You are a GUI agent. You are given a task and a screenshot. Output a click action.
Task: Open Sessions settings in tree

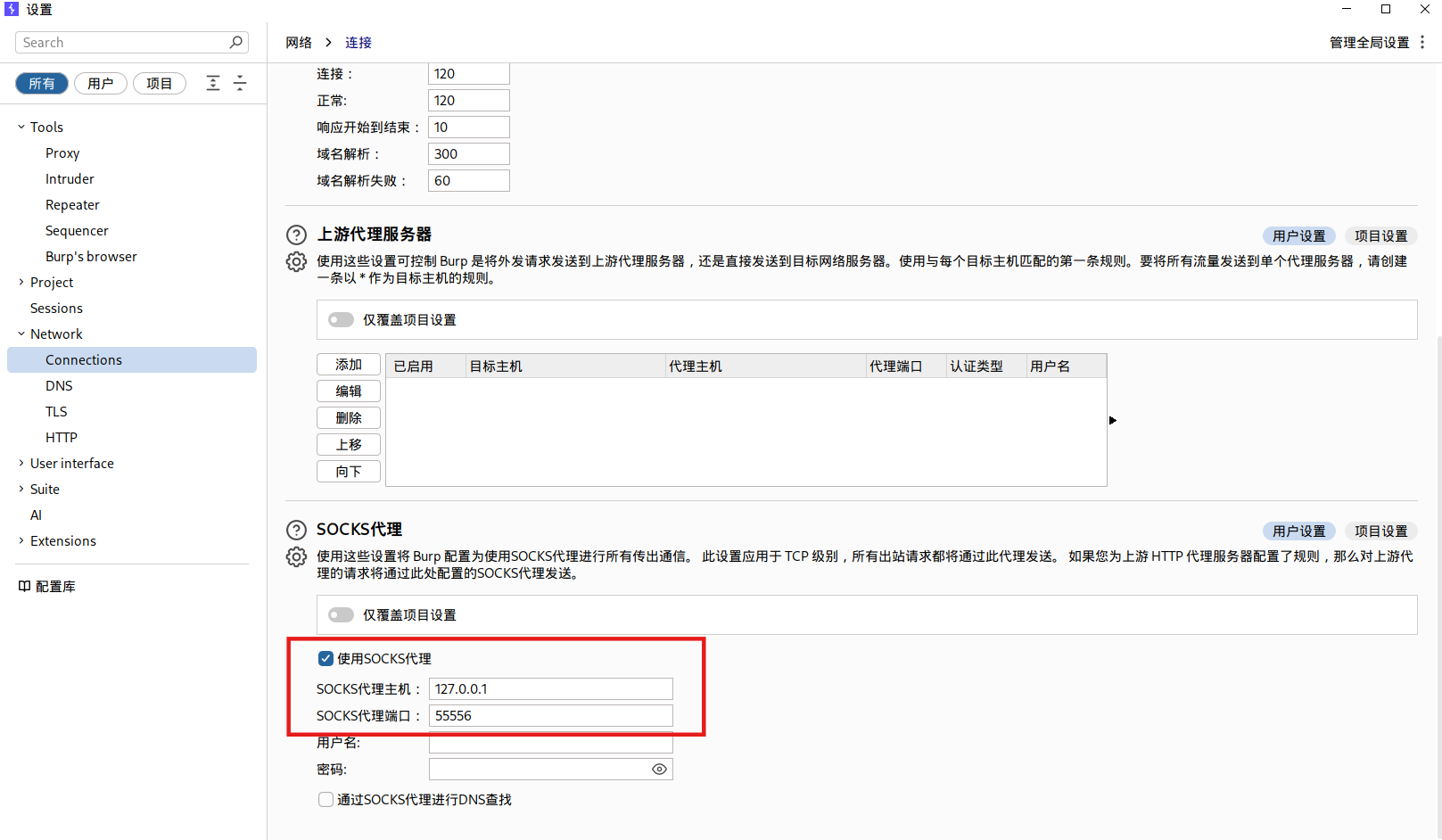pyautogui.click(x=56, y=308)
